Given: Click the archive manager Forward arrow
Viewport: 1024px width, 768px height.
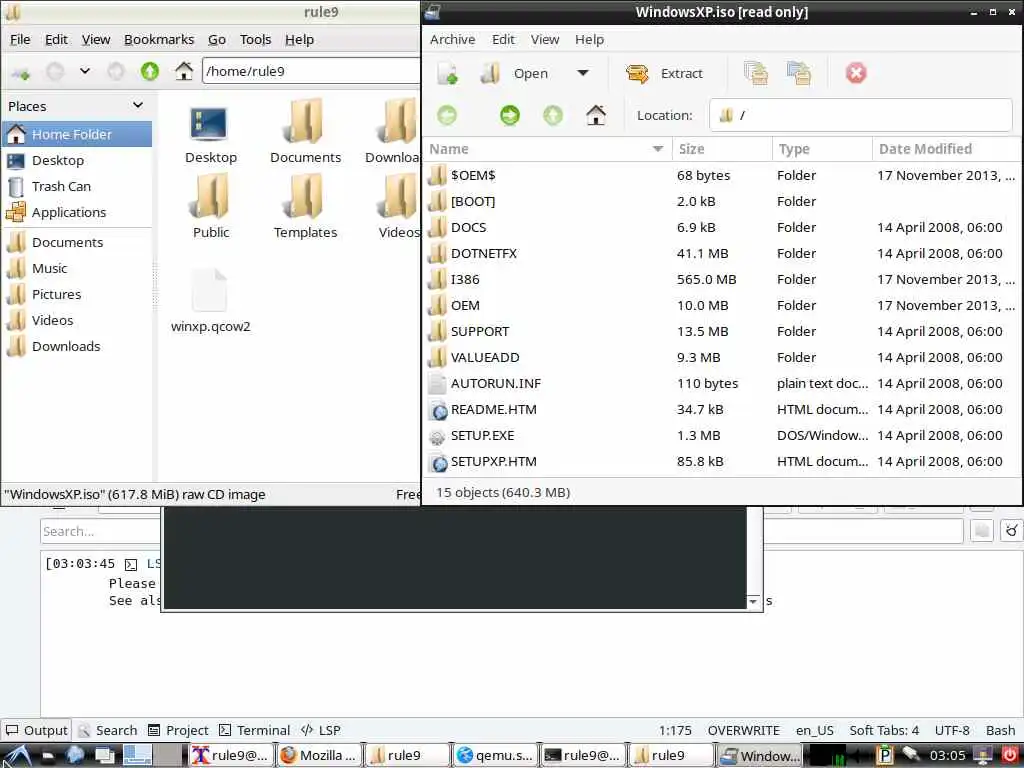Looking at the screenshot, I should pyautogui.click(x=510, y=116).
